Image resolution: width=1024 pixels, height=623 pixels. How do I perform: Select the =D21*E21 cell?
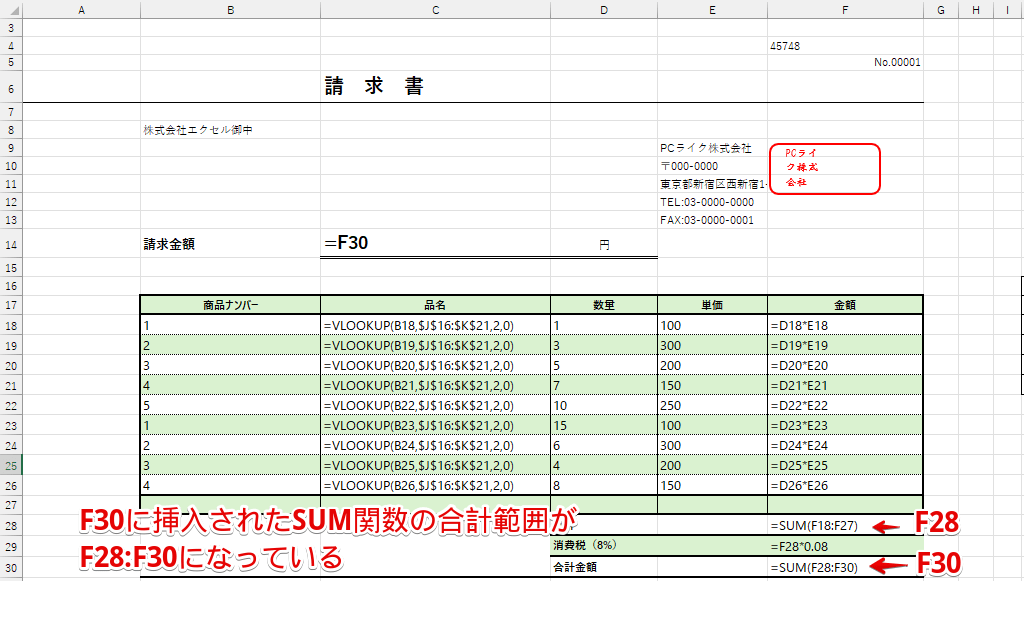845,385
